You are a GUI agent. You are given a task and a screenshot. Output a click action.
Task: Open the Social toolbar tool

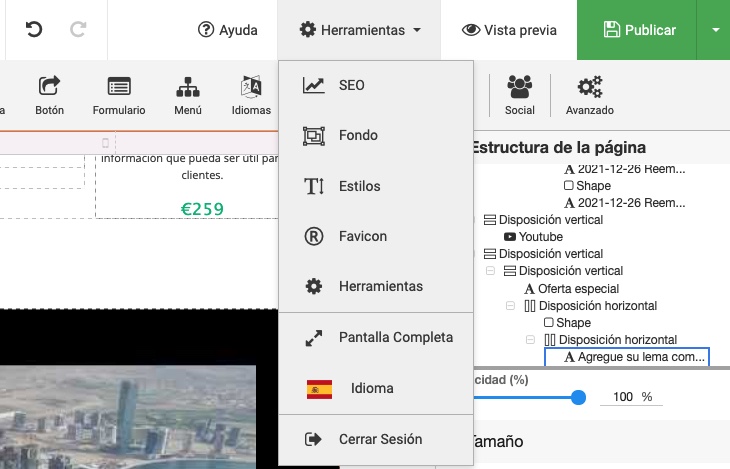pyautogui.click(x=519, y=96)
